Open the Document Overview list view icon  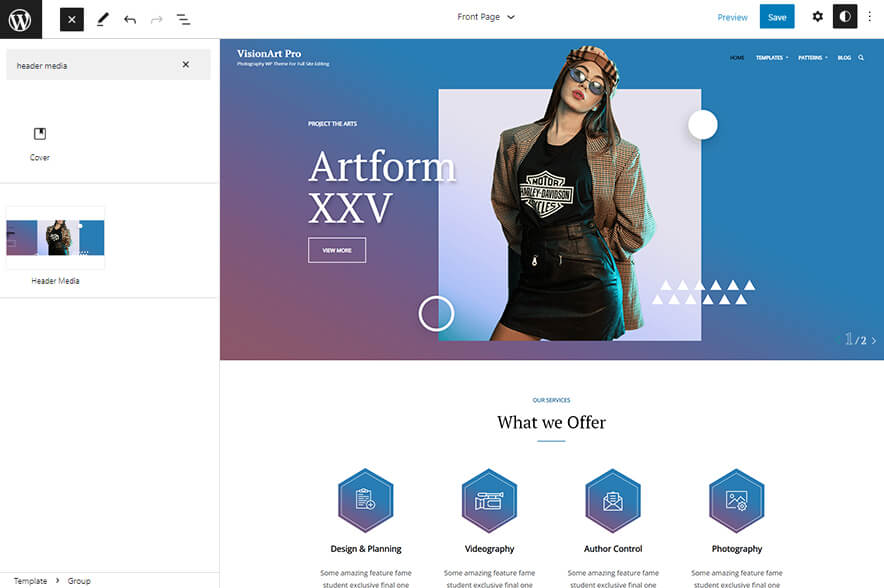coord(183,18)
